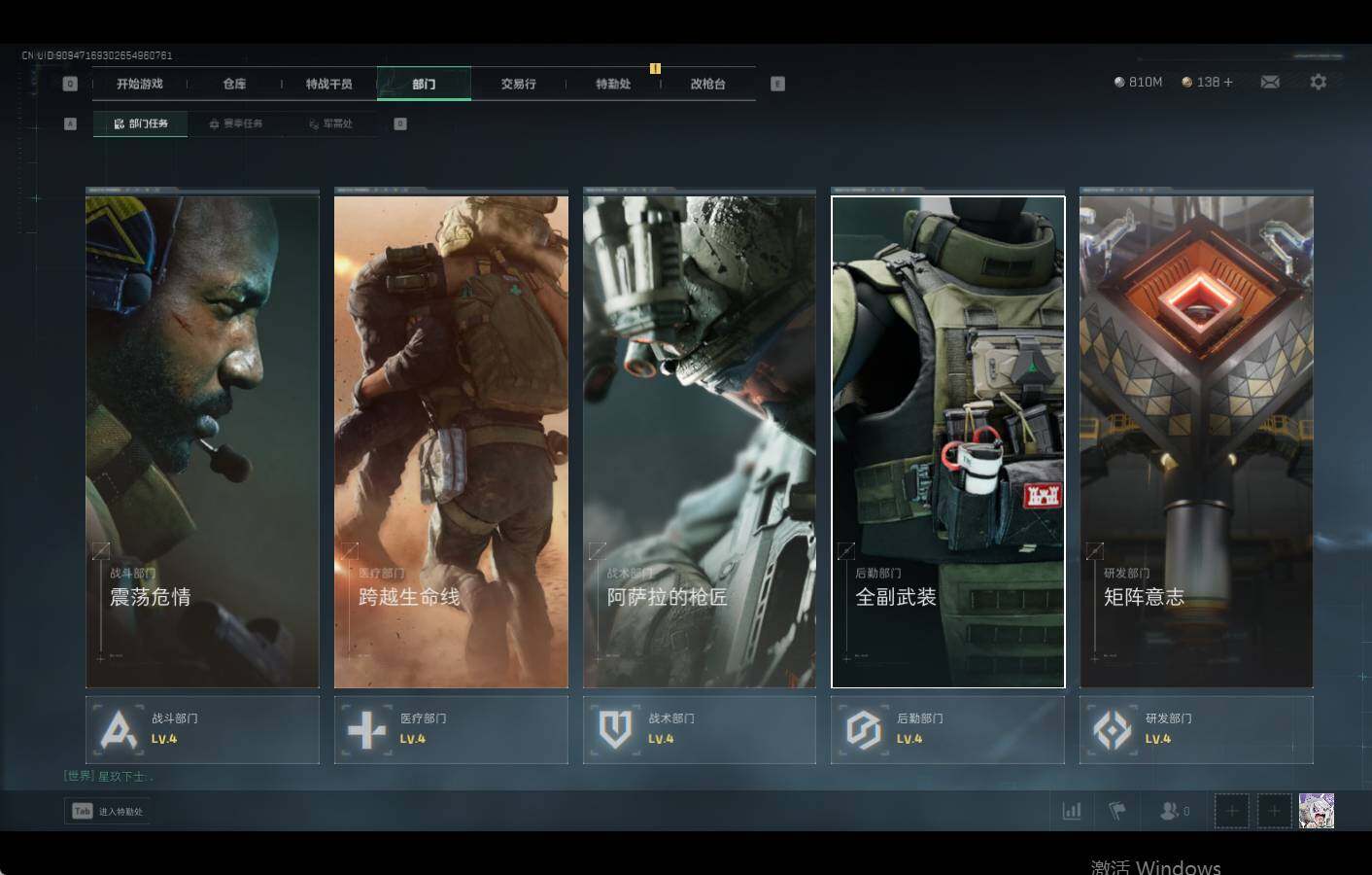1372x875 pixels.
Task: Open the 跨越生命线 mission card
Action: tap(451, 441)
